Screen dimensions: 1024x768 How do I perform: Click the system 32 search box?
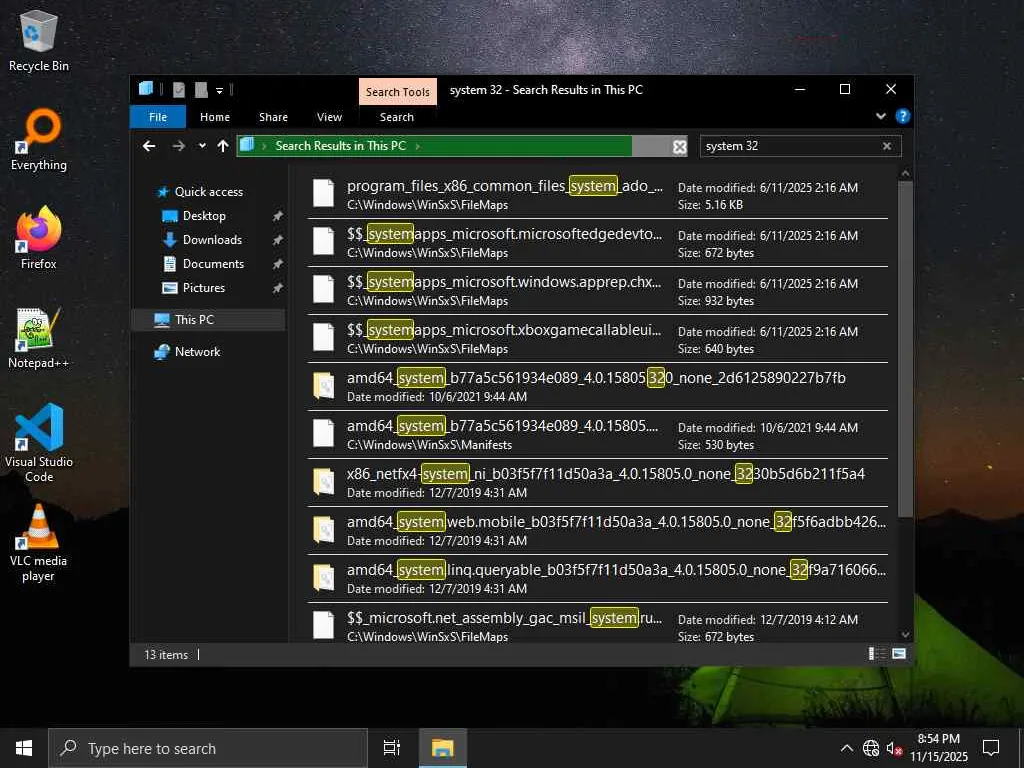792,146
